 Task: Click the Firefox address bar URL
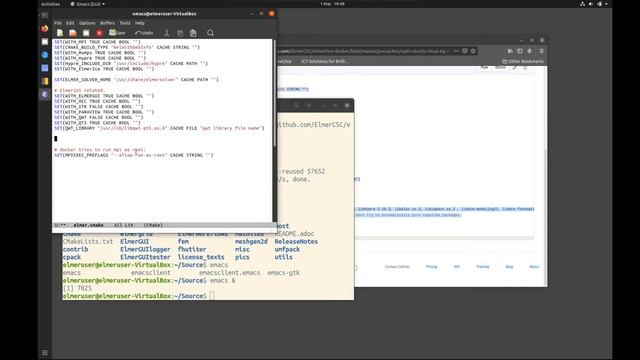click(x=363, y=51)
